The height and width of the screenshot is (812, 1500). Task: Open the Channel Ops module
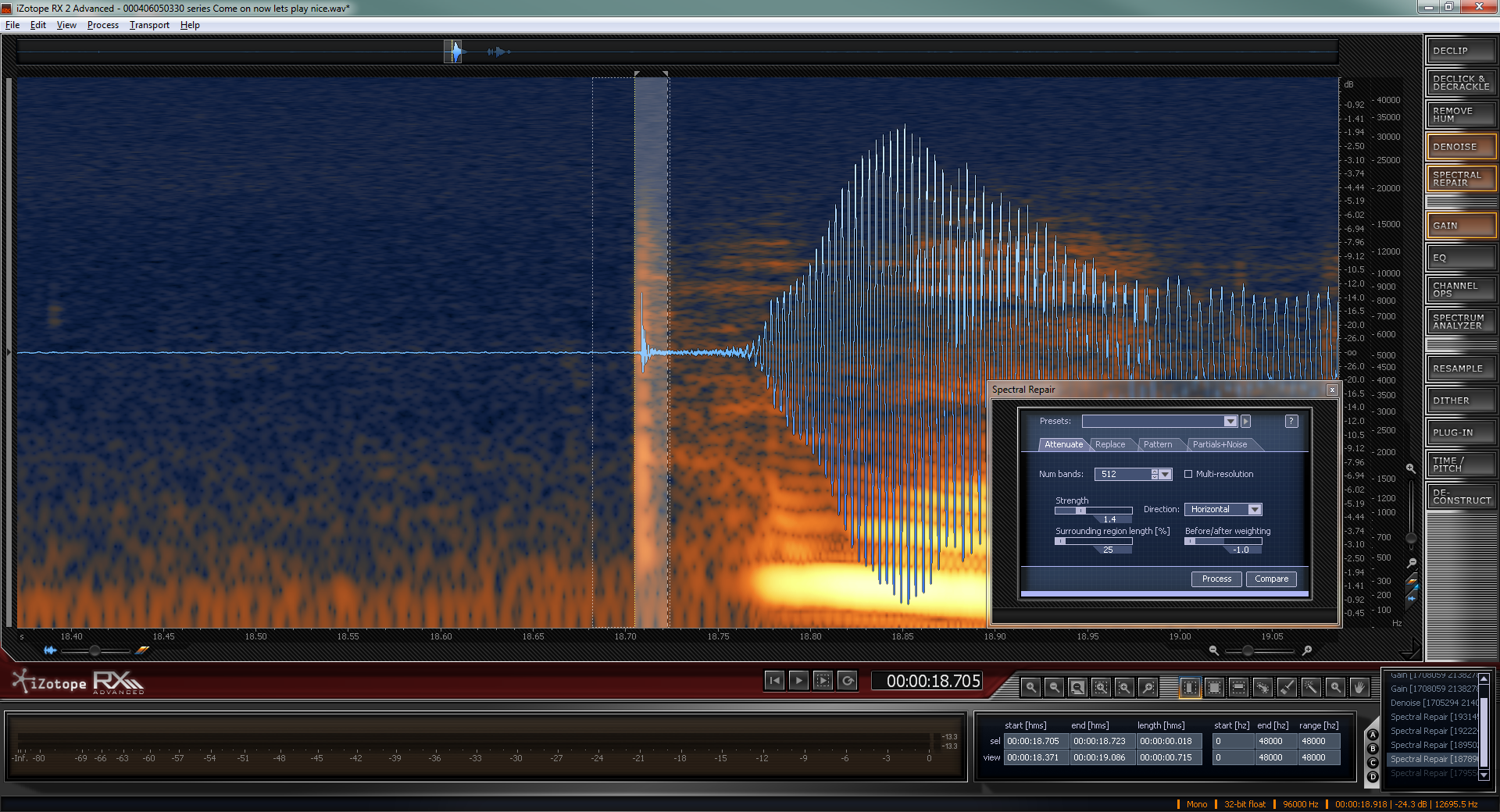click(1461, 290)
